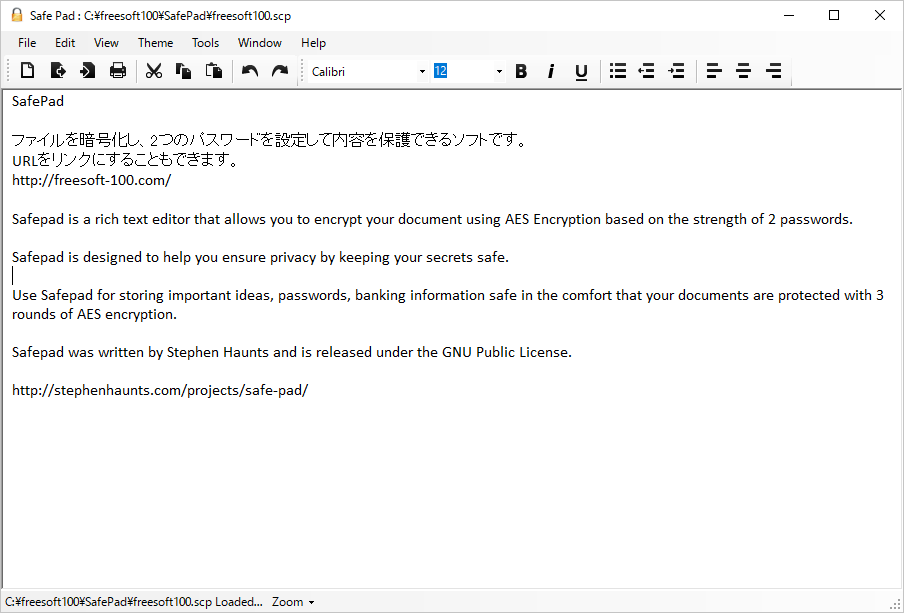904x613 pixels.
Task: Click the 'SafePad' heading line
Action: (x=38, y=101)
